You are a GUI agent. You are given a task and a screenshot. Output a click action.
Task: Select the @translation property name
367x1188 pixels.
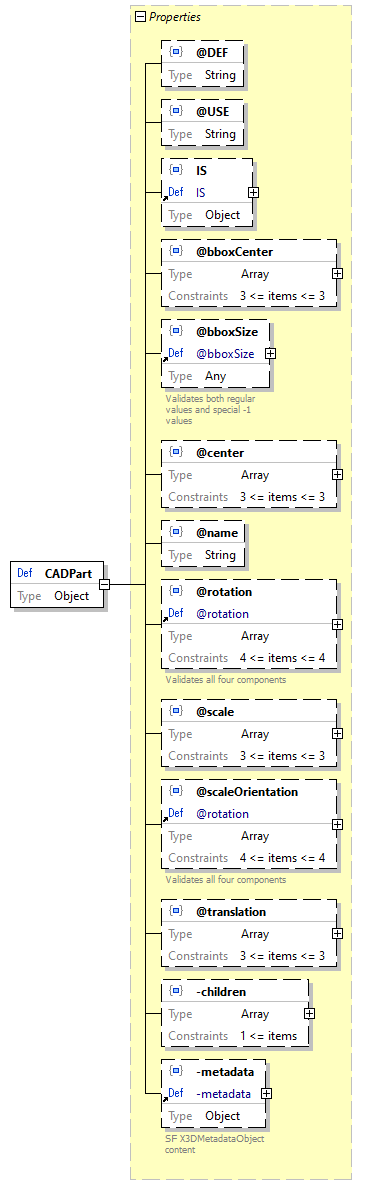(x=231, y=912)
